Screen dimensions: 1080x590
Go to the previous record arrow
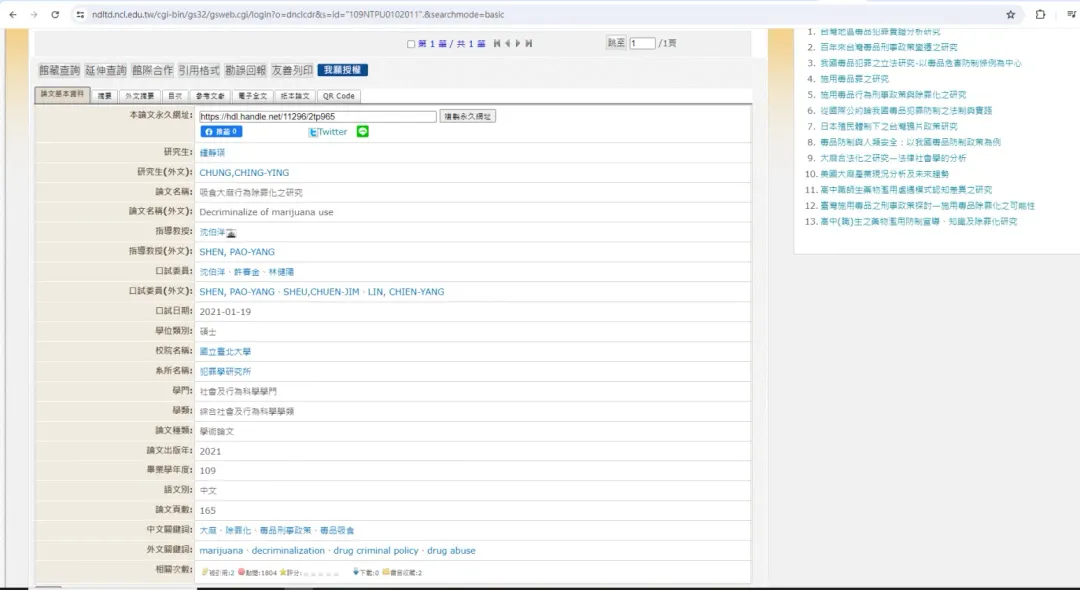(508, 43)
